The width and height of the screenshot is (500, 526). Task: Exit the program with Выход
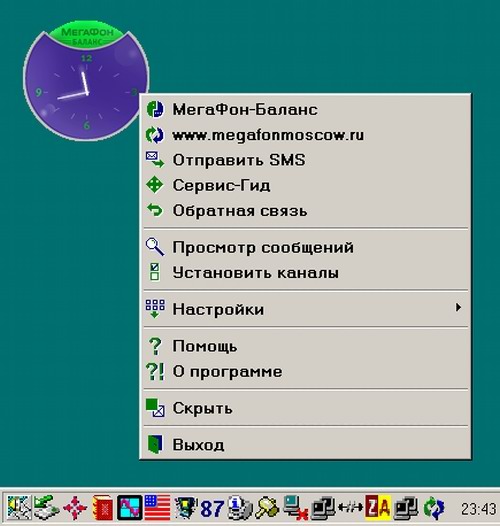point(305,444)
